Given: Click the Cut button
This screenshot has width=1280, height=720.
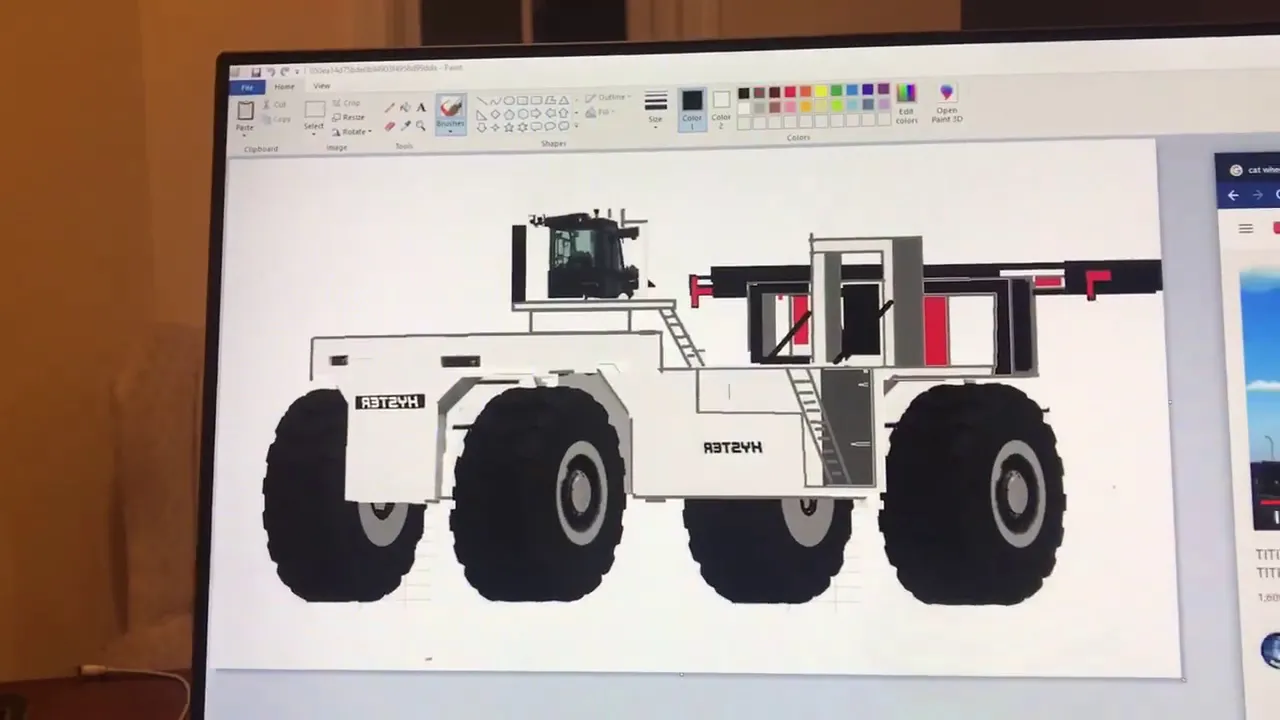Looking at the screenshot, I should (273, 105).
